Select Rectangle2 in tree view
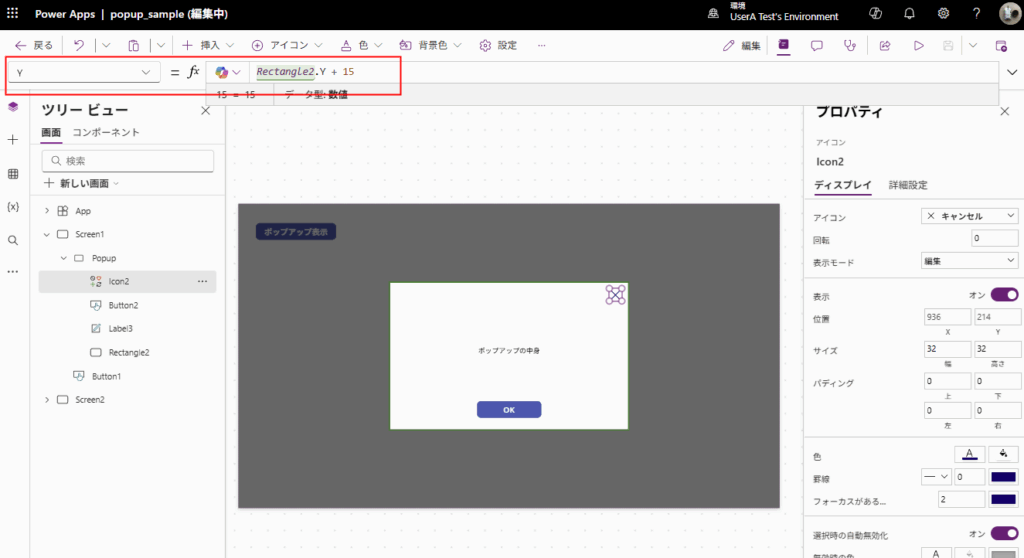The image size is (1024, 558). tap(129, 352)
